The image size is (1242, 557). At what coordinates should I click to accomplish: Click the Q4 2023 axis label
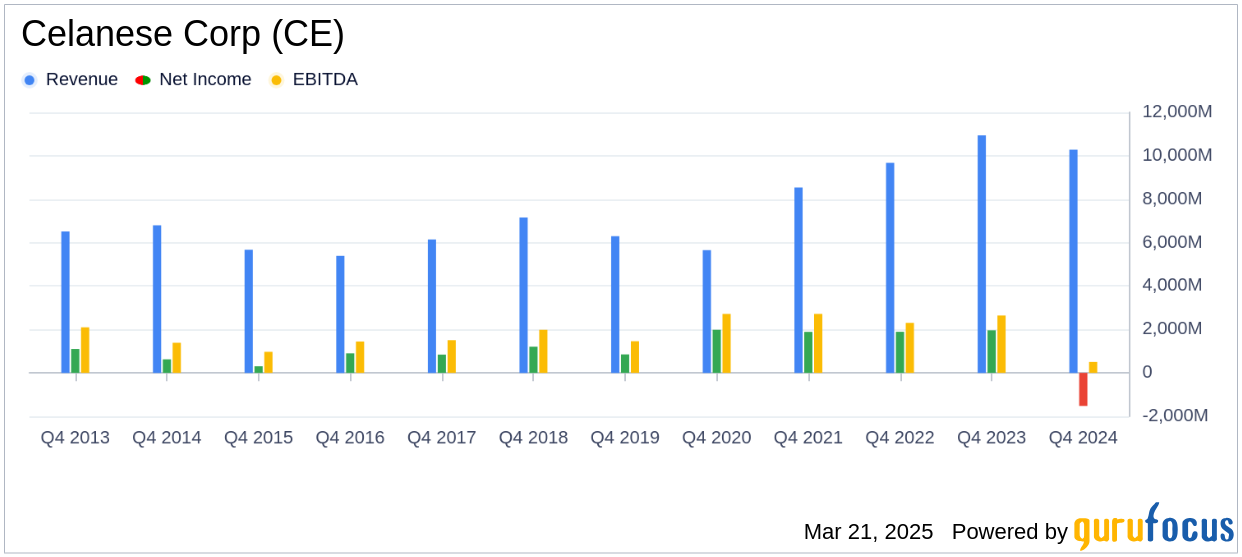point(991,438)
